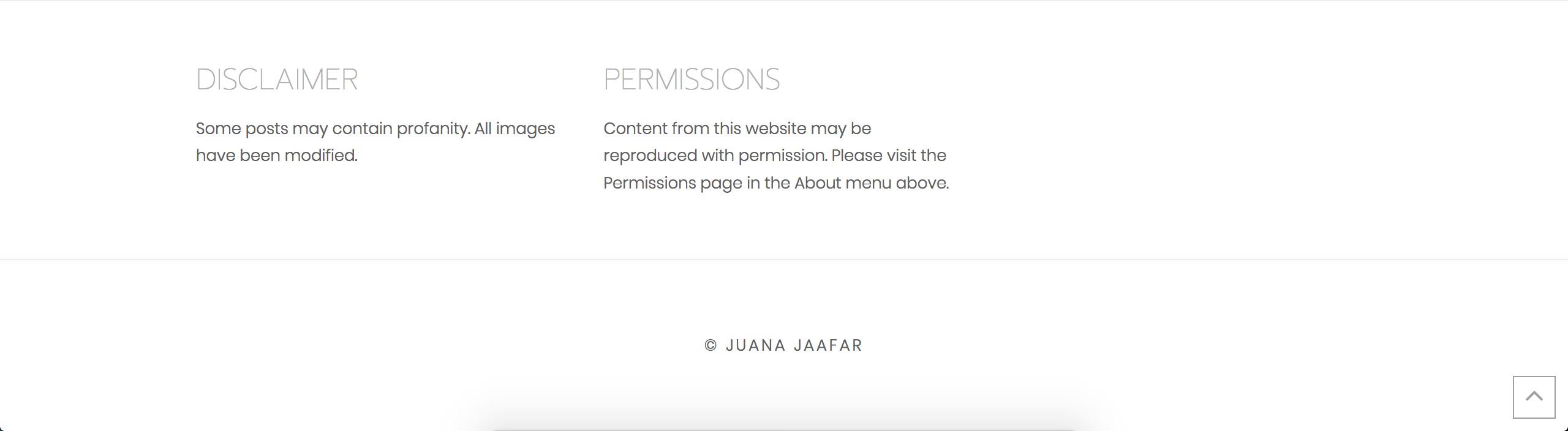Screen dimensions: 1568x431
Task: Click 'Permissions page in the About menu above.'
Action: pyautogui.click(x=776, y=183)
